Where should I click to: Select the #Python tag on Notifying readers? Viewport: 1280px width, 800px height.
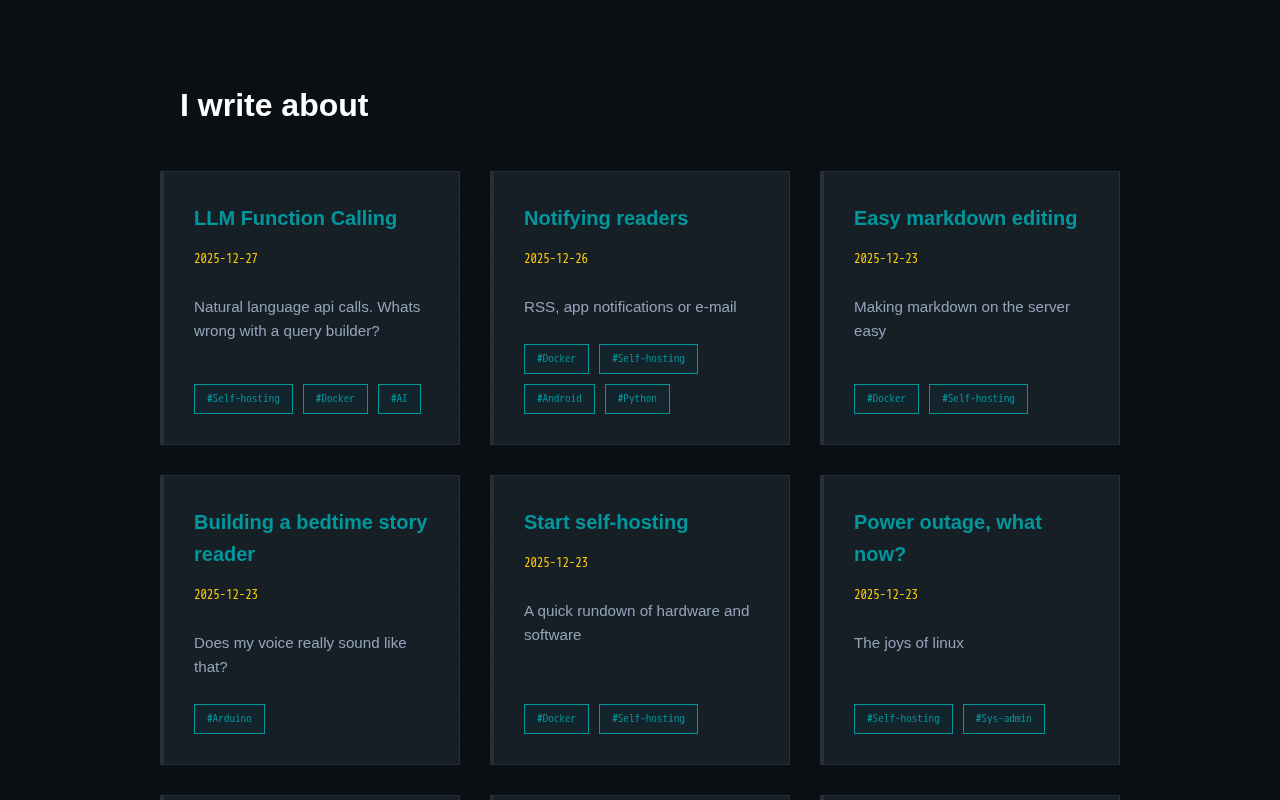[637, 399]
